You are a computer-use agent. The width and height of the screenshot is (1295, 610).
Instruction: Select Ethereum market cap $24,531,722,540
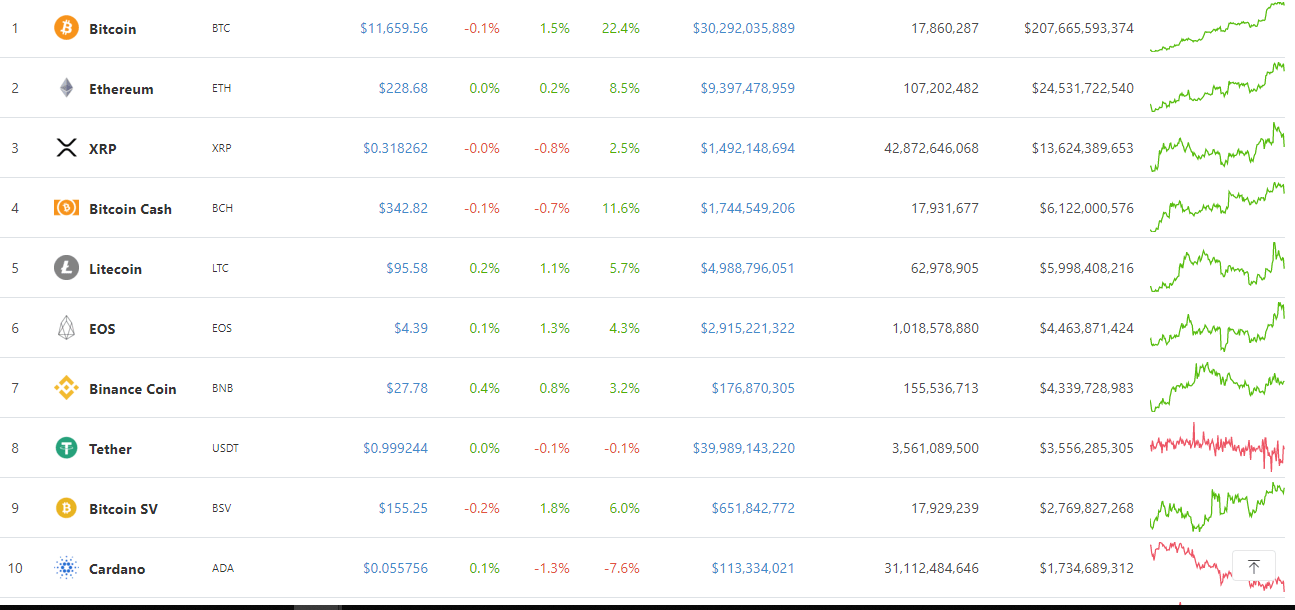point(1083,88)
